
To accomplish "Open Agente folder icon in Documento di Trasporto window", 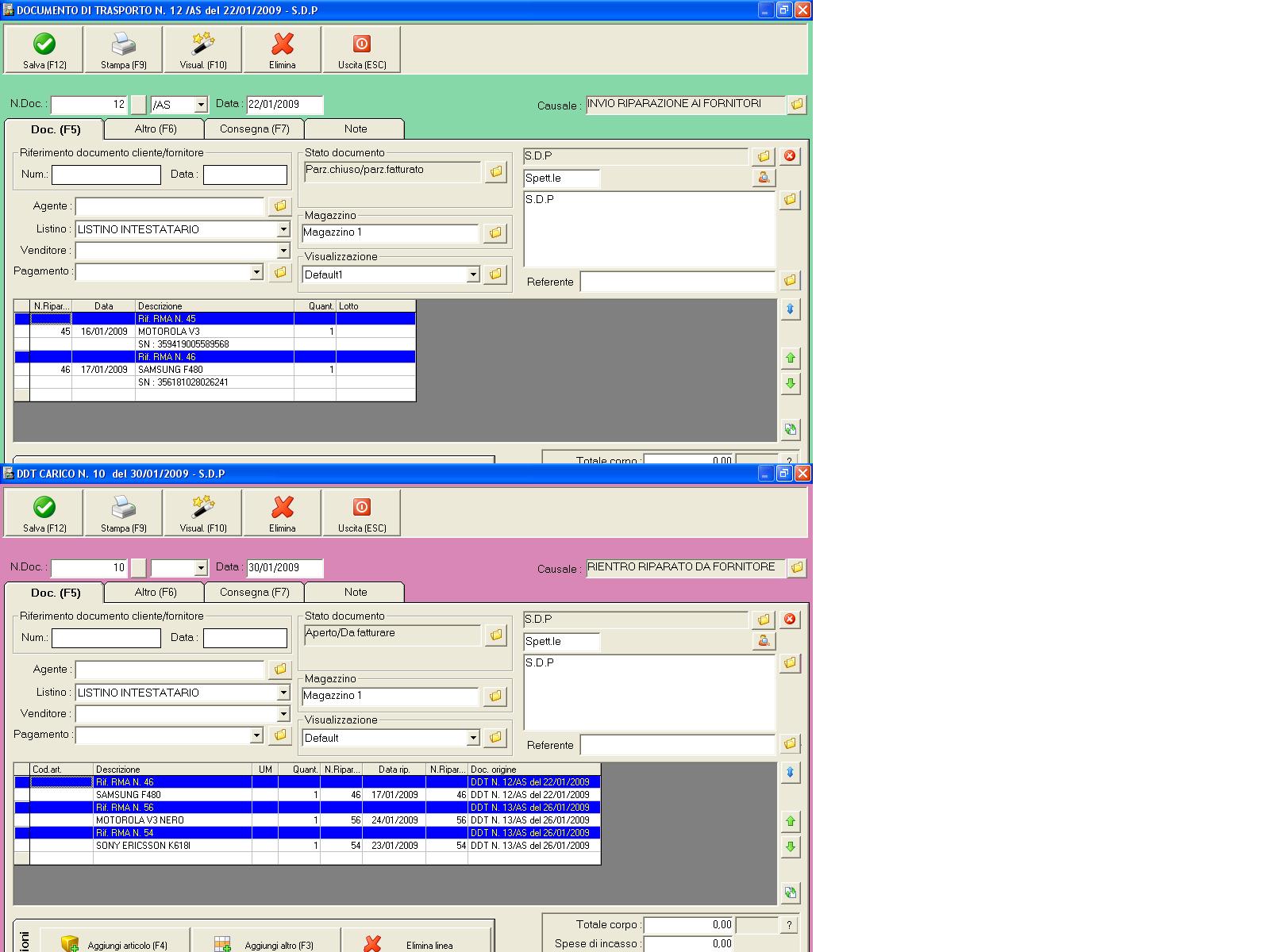I will click(280, 205).
